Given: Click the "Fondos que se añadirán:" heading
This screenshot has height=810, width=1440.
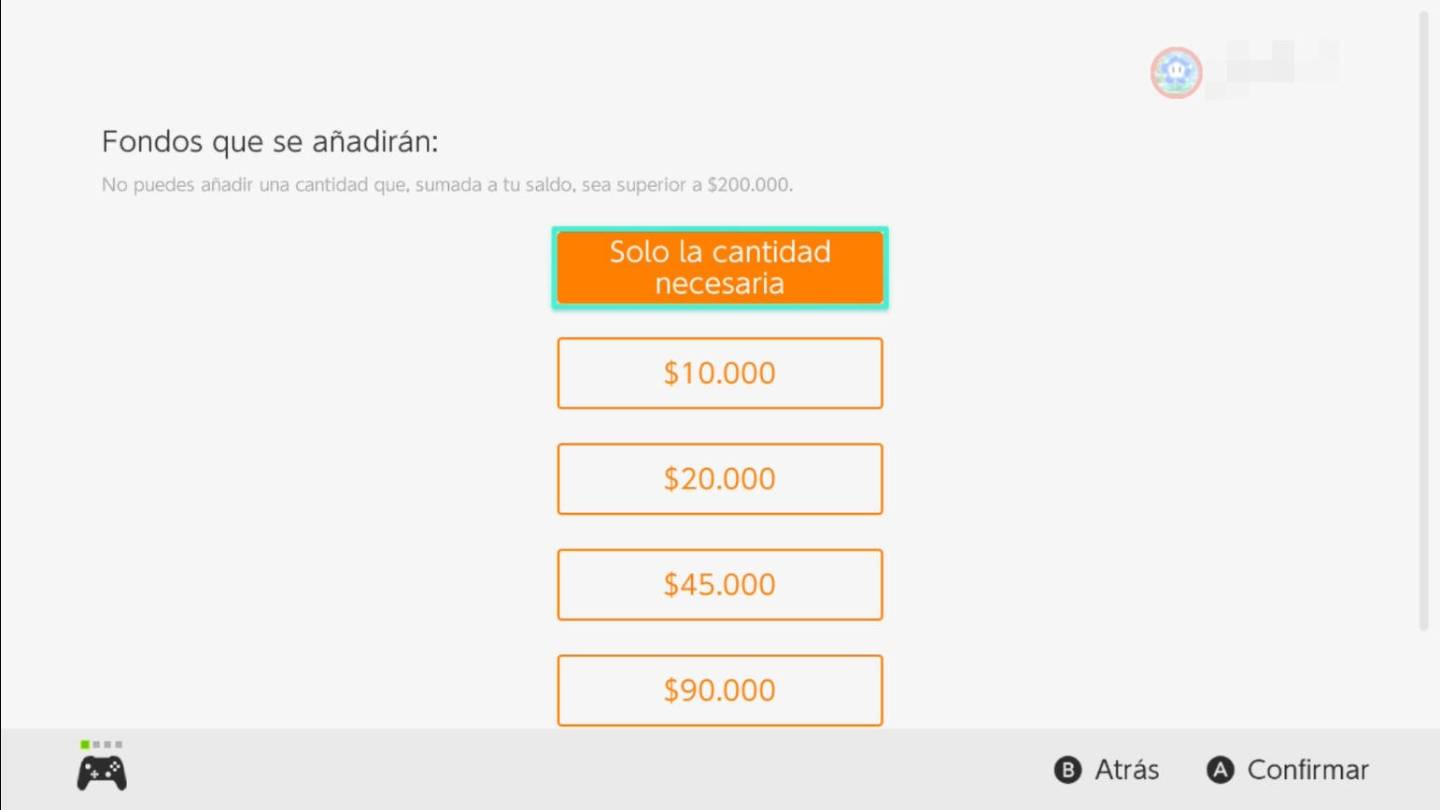Looking at the screenshot, I should point(270,142).
